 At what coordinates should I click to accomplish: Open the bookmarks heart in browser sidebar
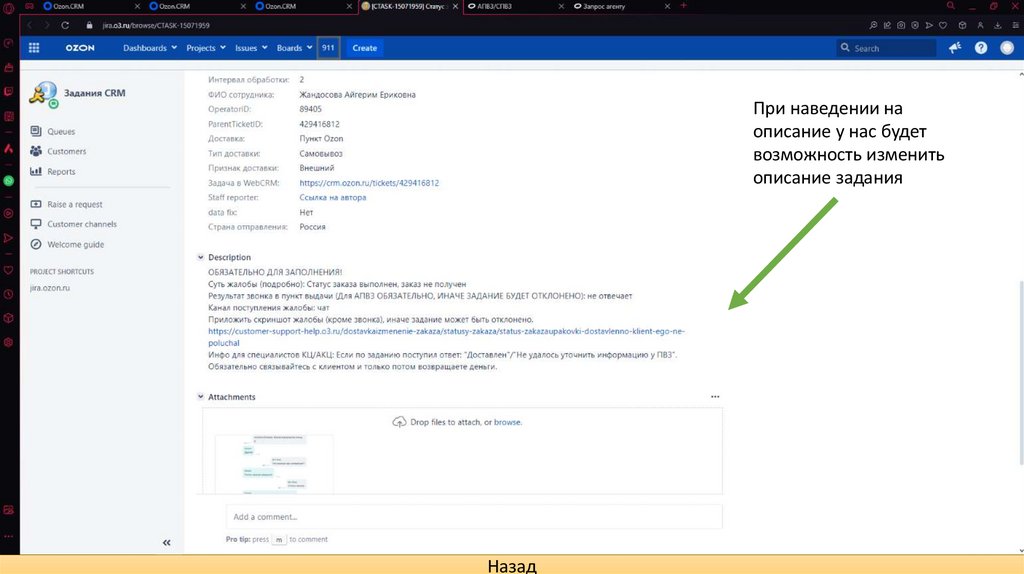(8, 270)
